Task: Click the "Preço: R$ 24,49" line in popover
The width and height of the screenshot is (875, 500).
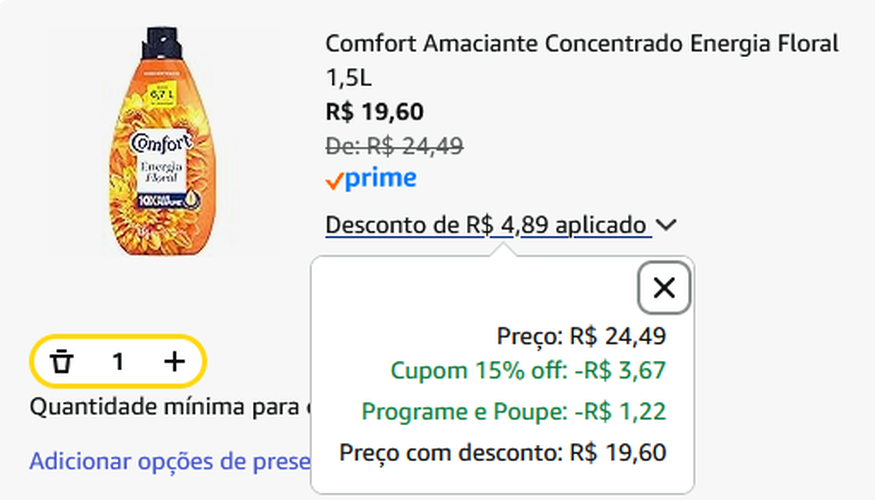Action: 581,336
